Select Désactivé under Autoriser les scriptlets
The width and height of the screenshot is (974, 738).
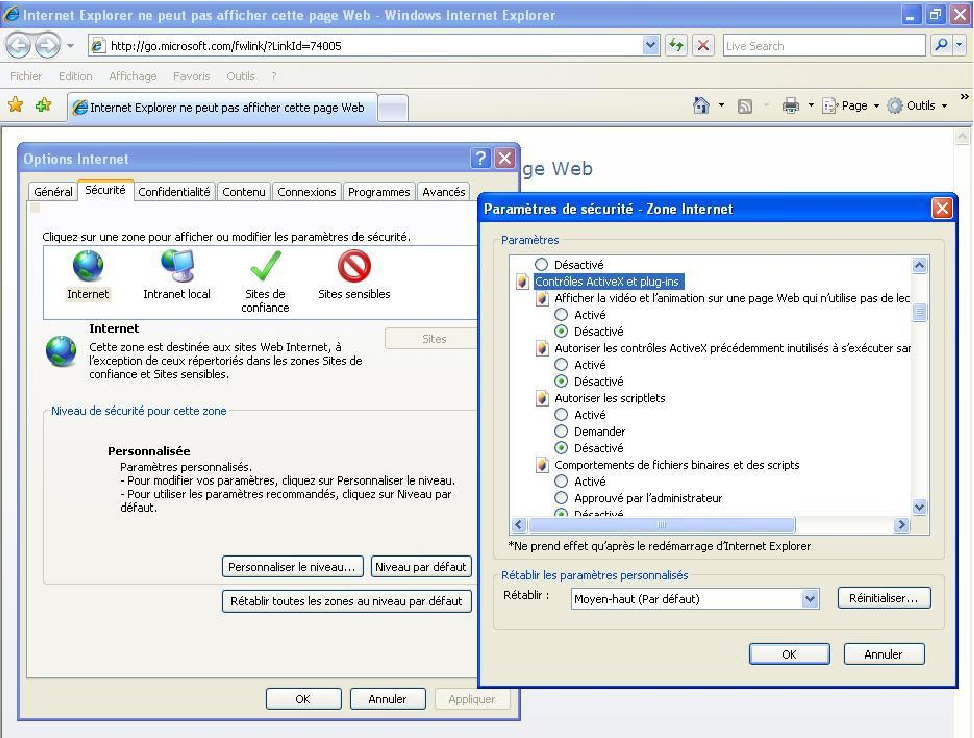pyautogui.click(x=561, y=447)
